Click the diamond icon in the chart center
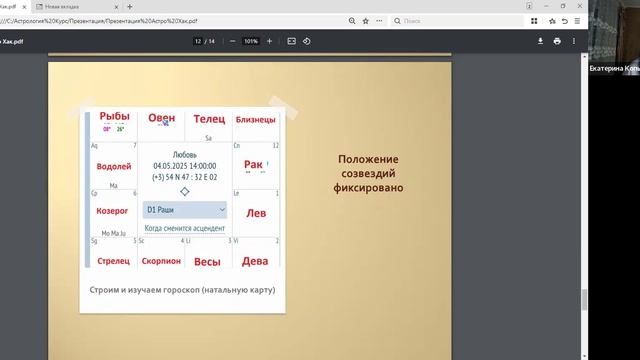Image resolution: width=640 pixels, height=360 pixels. pyautogui.click(x=185, y=191)
